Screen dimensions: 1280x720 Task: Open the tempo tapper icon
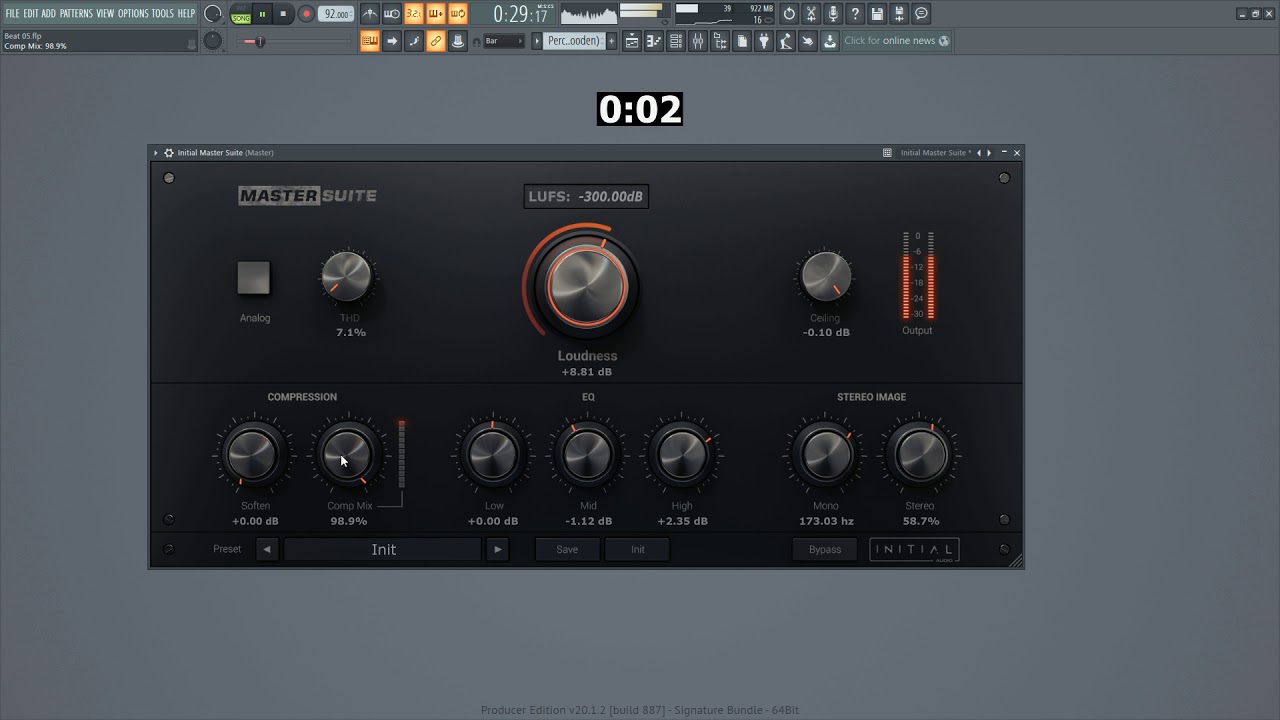(786, 41)
